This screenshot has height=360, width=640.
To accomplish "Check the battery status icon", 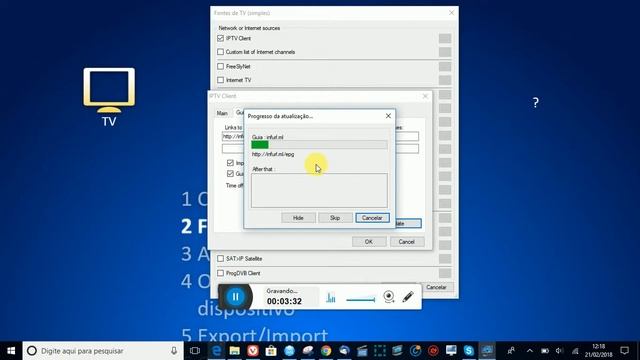I will pyautogui.click(x=544, y=351).
